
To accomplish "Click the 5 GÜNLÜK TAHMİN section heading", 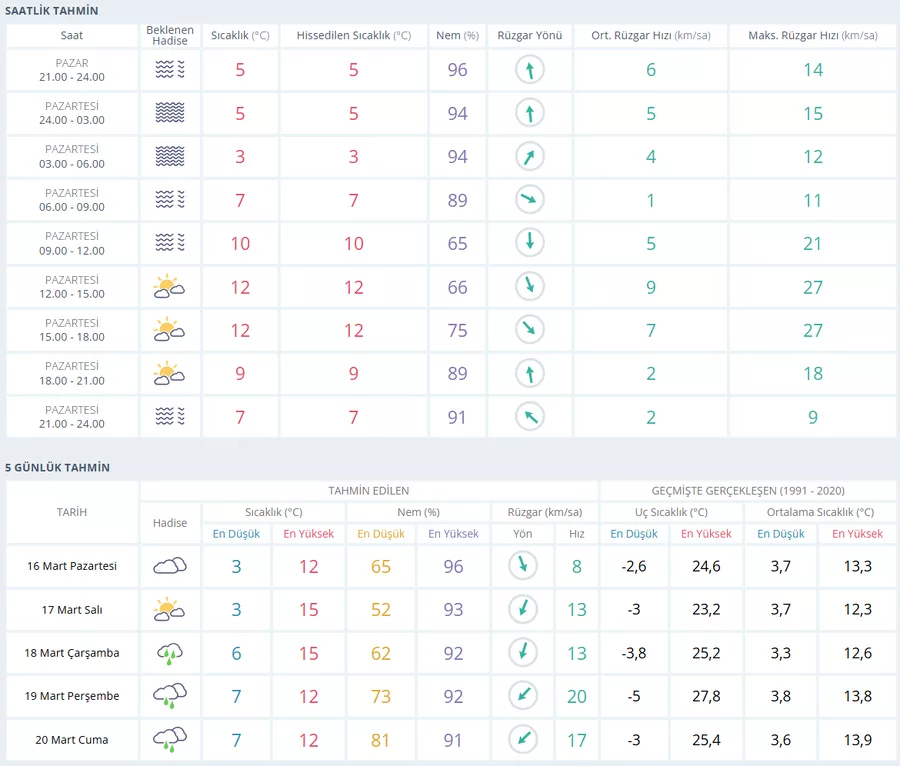I will pos(58,467).
